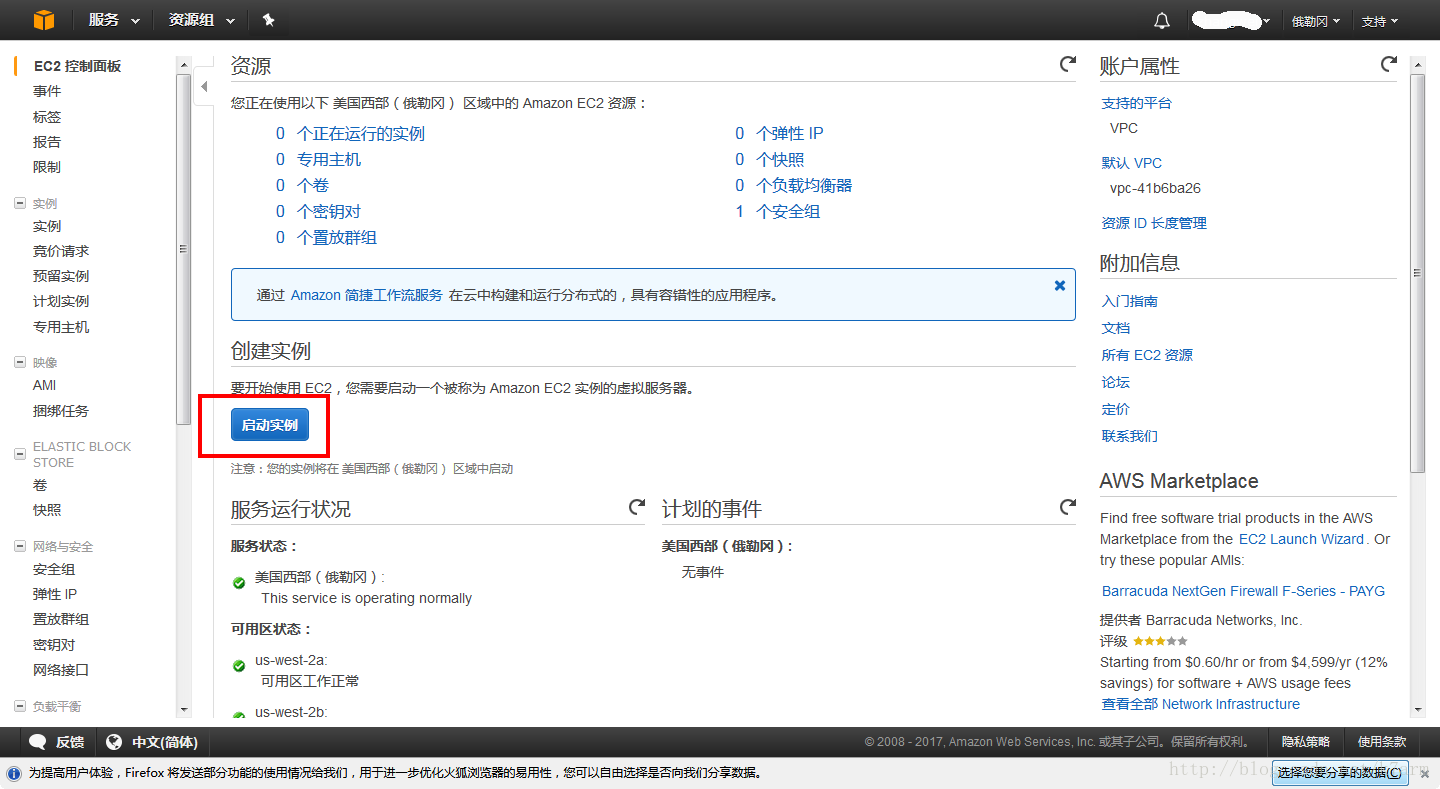Collapse the 负载平衡 sidebar section
This screenshot has height=789, width=1440.
tap(20, 706)
